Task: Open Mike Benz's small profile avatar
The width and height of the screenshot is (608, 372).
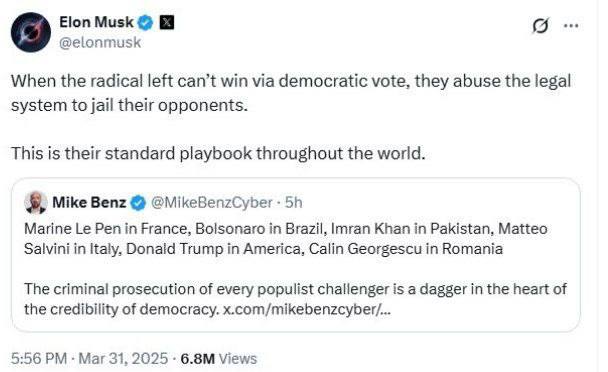Action: pos(36,202)
